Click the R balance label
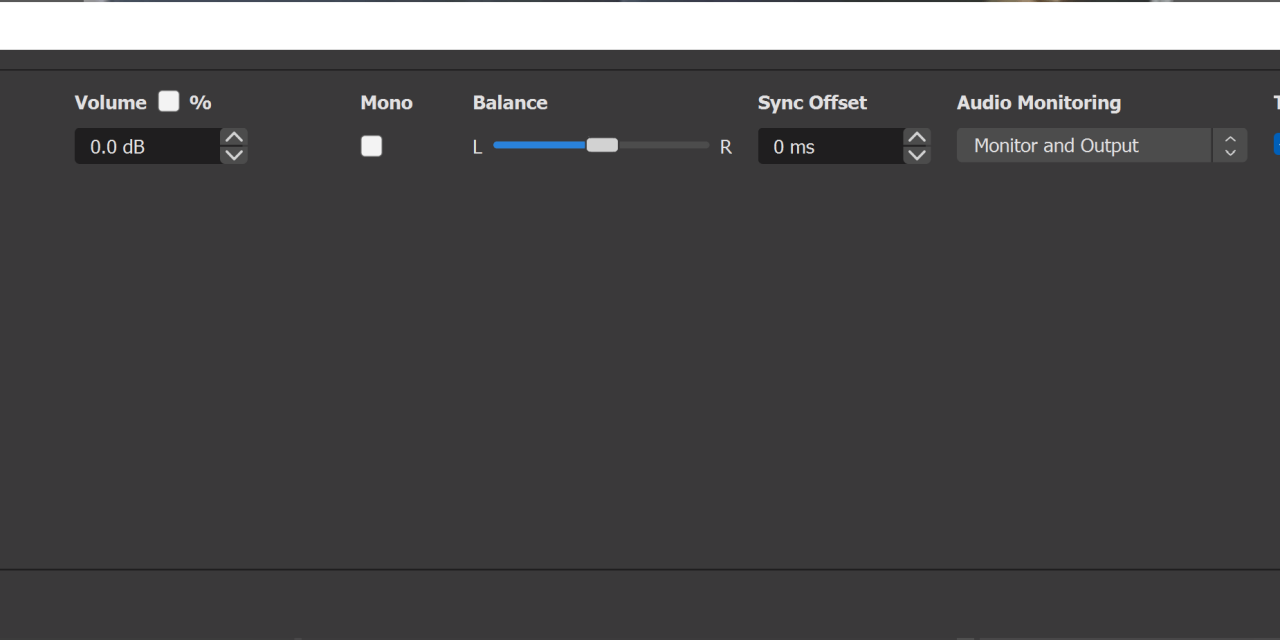The image size is (1280, 640). [726, 147]
